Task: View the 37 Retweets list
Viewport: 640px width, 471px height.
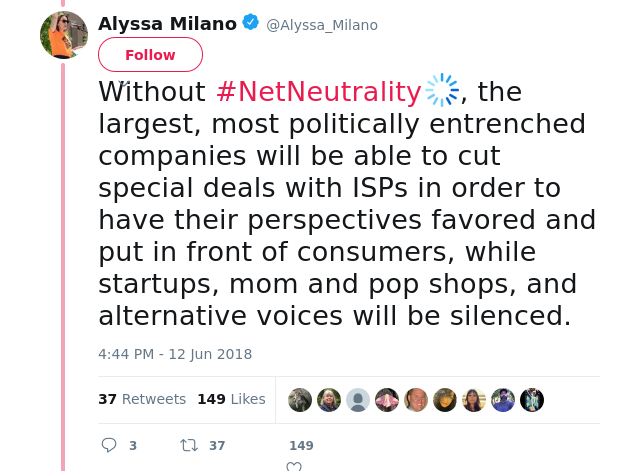Action: (142, 399)
